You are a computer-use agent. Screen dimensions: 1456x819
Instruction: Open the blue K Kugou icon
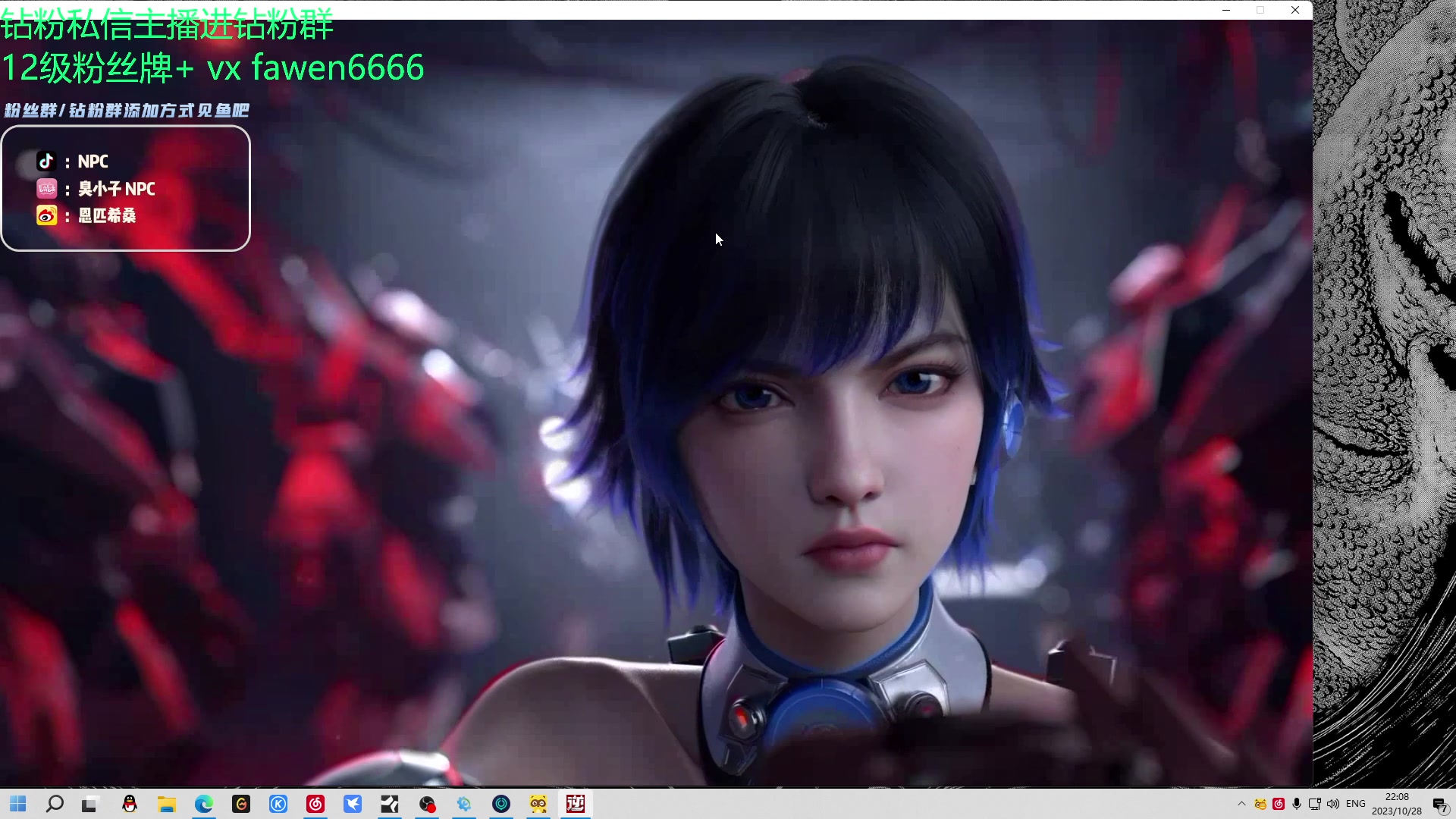point(278,804)
